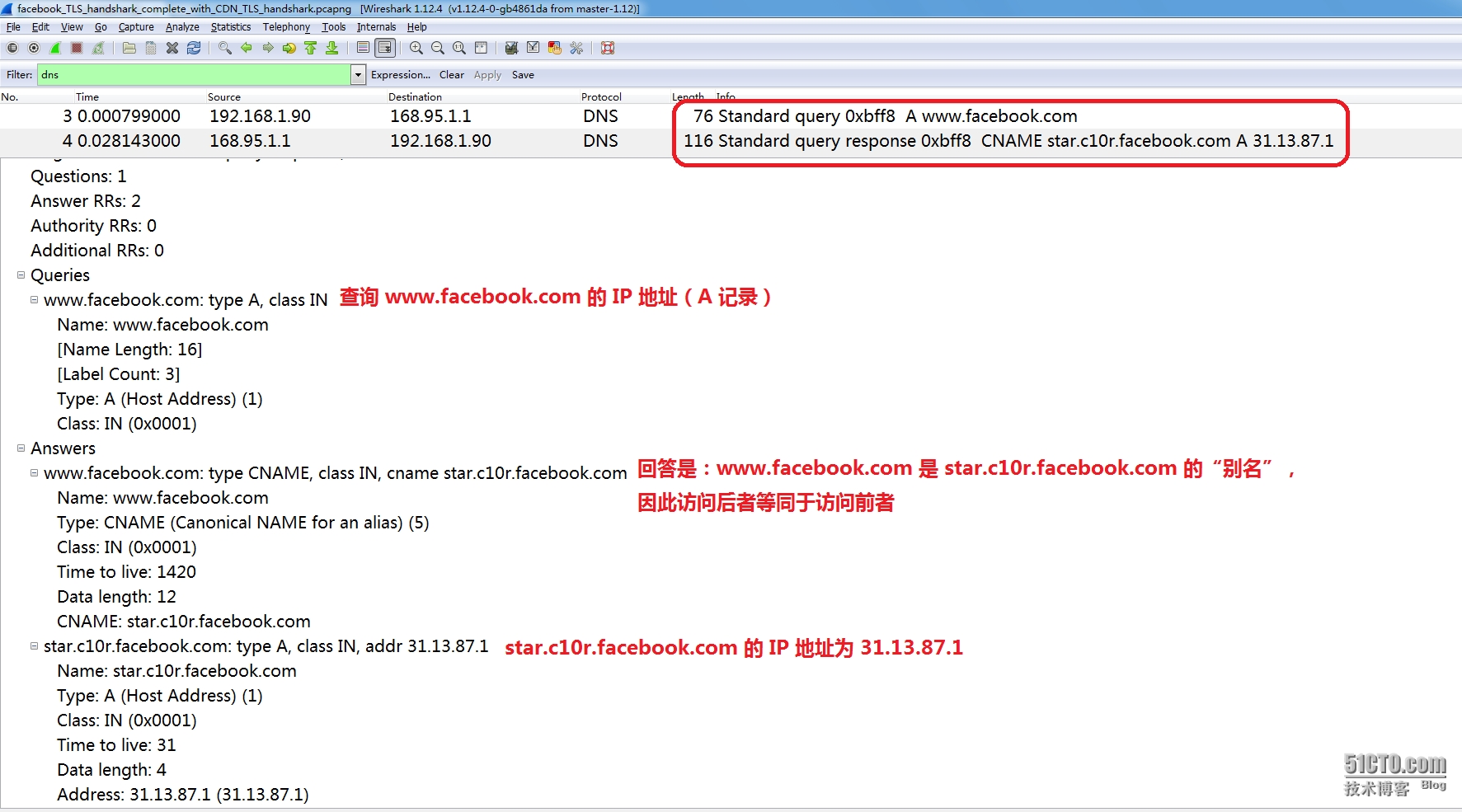This screenshot has height=812, width=1462.
Task: Open the Internals menu
Action: [x=376, y=27]
